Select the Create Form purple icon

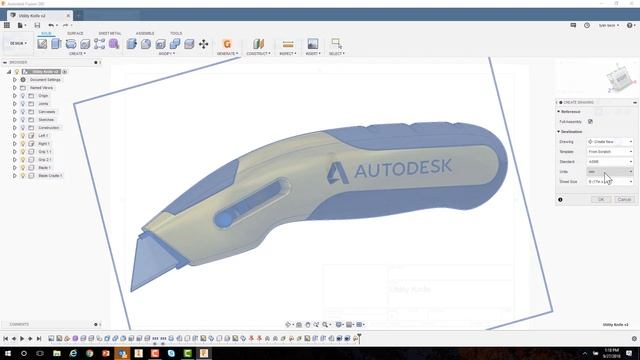[114, 44]
